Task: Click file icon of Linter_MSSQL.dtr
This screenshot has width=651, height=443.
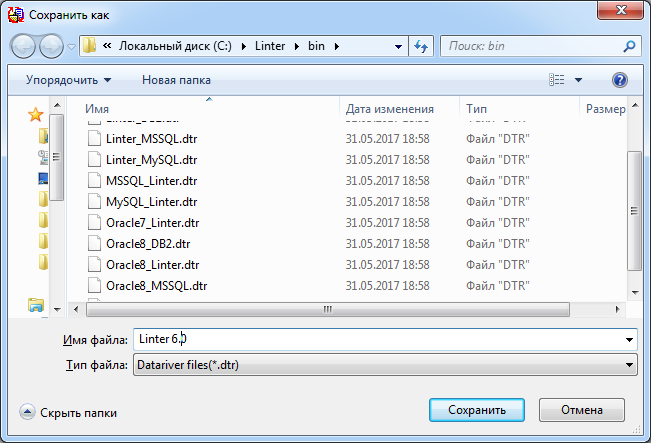Action: (x=94, y=138)
